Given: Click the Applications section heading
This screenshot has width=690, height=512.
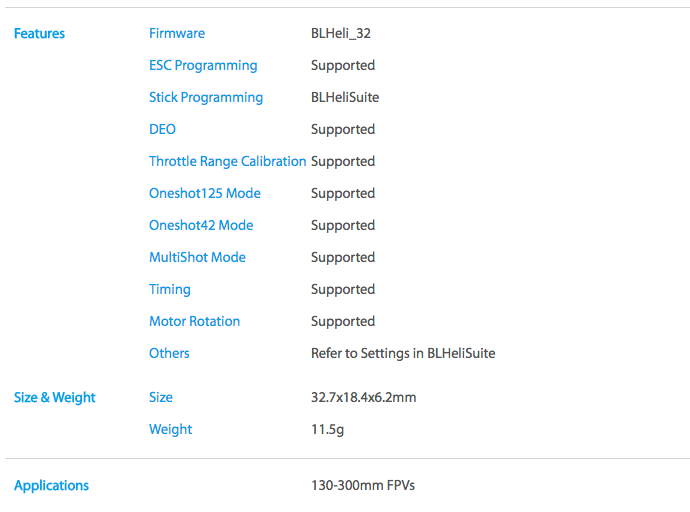Looking at the screenshot, I should click(51, 486).
